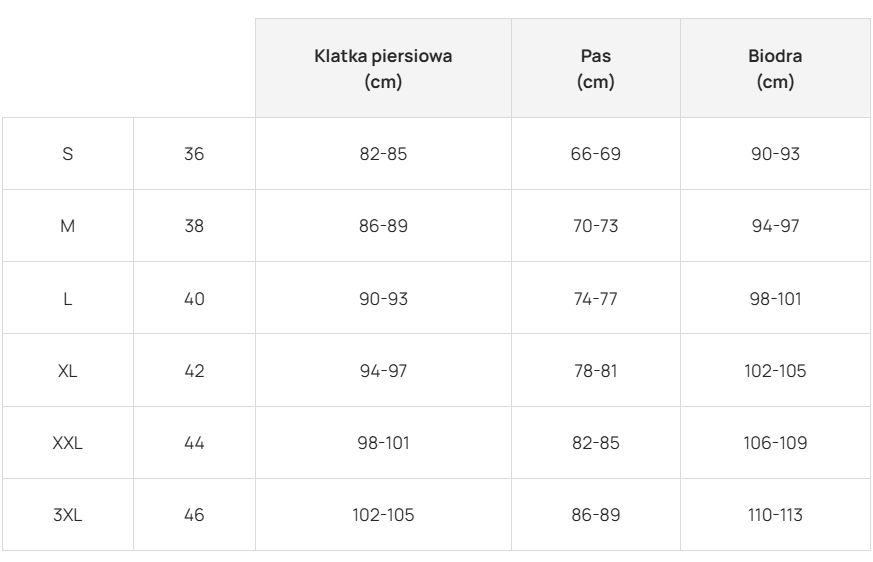Click numeric size 36 cell
This screenshot has height=562, width=873.
click(194, 154)
